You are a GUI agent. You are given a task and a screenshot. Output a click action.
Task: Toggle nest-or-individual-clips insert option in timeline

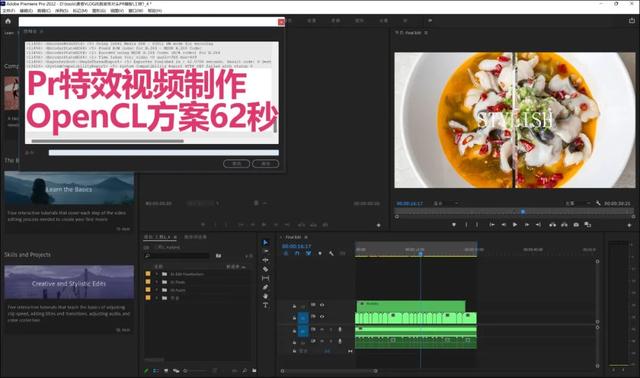coord(286,253)
